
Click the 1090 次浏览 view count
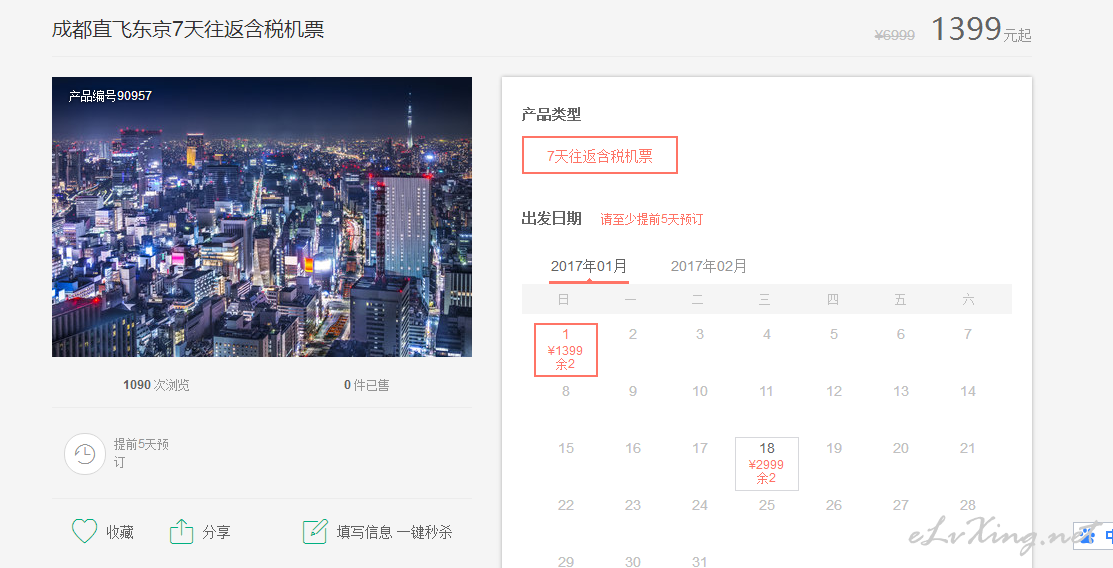(x=156, y=385)
